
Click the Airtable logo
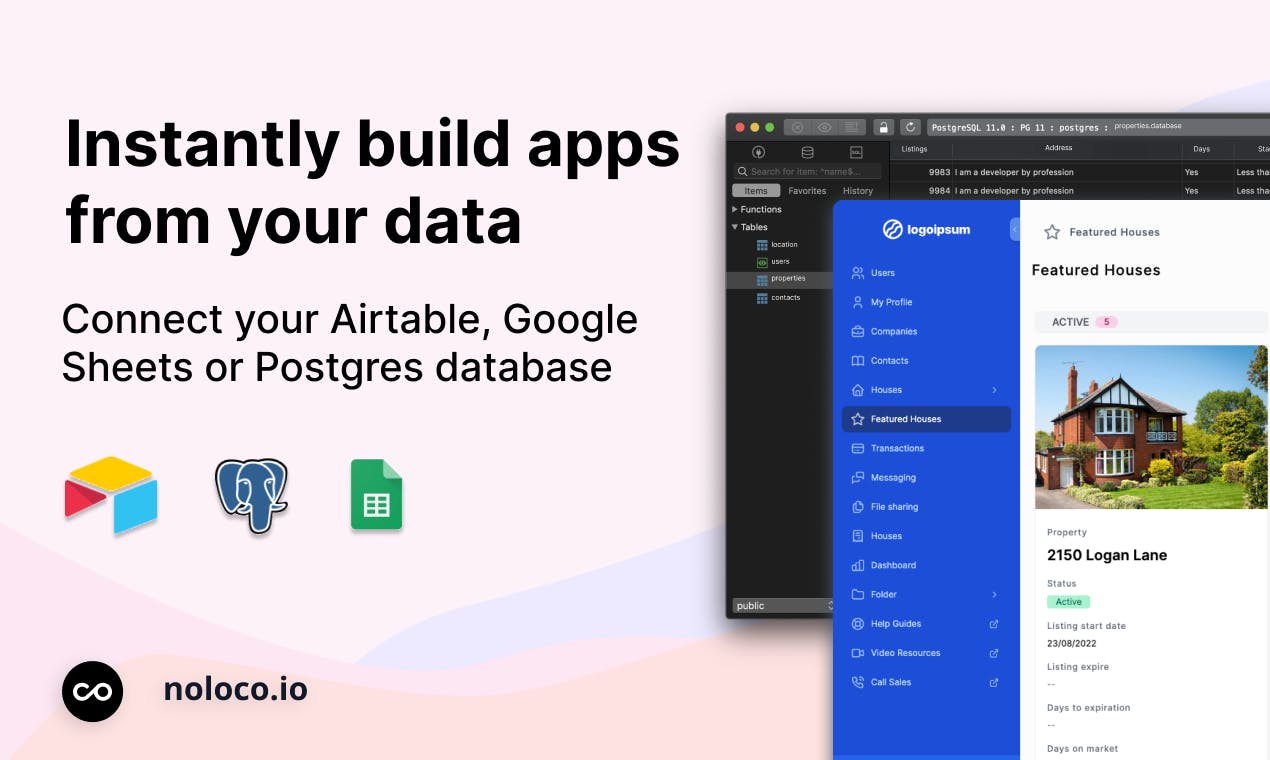pos(111,495)
